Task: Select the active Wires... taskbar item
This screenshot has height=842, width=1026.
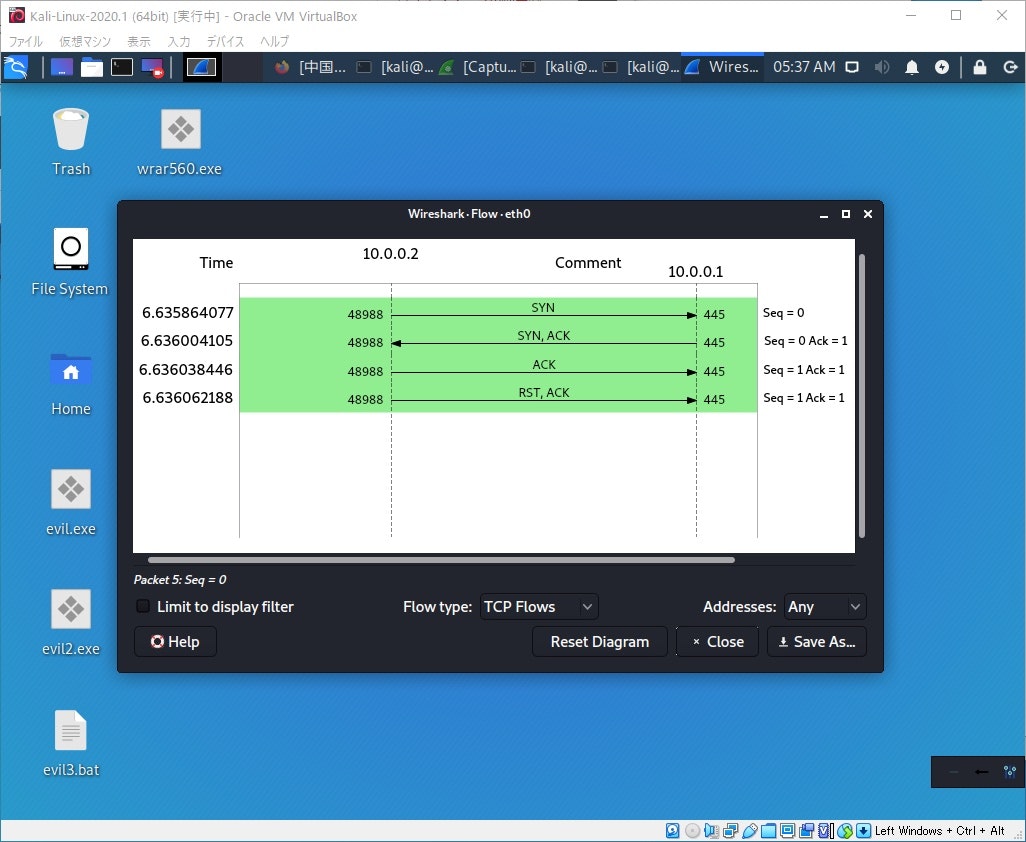Action: [x=722, y=67]
